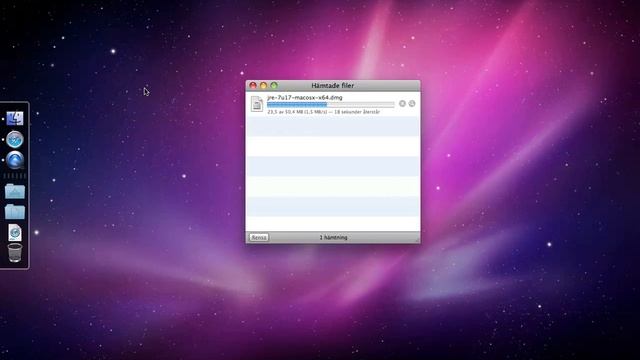Launch Safari from the dock
Image resolution: width=640 pixels, height=360 pixels.
(15, 140)
